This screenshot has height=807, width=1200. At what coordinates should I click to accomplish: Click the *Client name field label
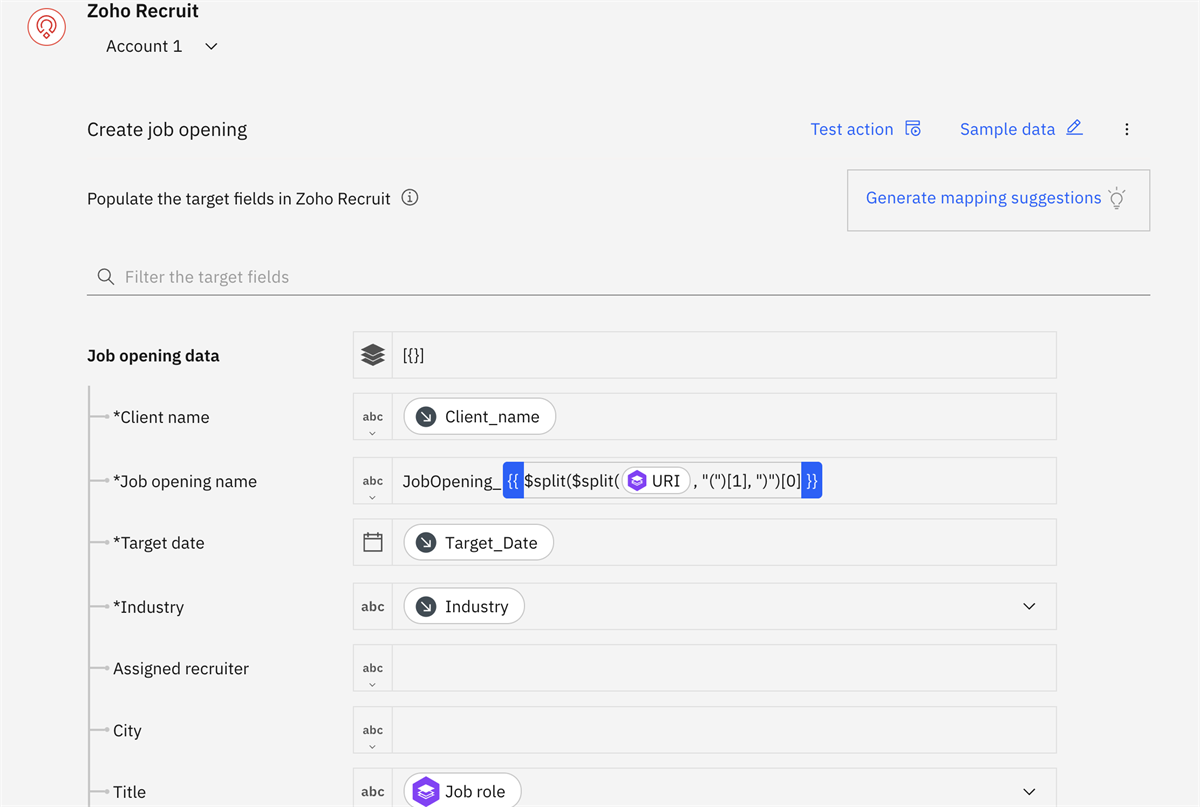(x=161, y=418)
